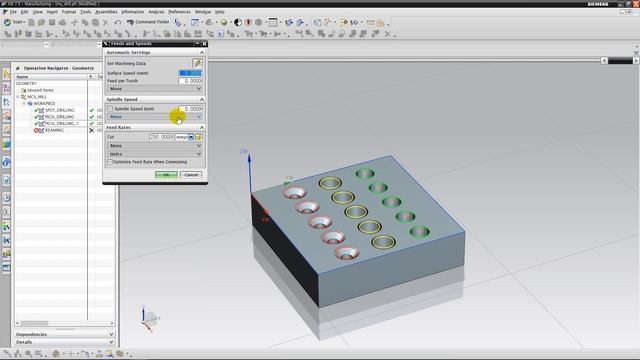Click the Save disk icon in the toolbar
Image resolution: width=640 pixels, height=360 pixels.
(x=52, y=22)
